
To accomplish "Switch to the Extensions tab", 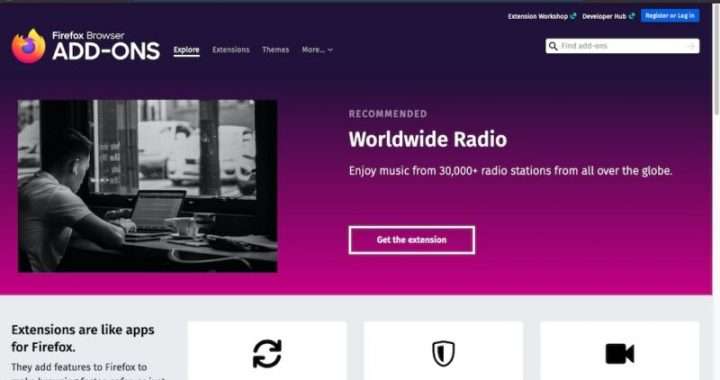I will click(231, 50).
